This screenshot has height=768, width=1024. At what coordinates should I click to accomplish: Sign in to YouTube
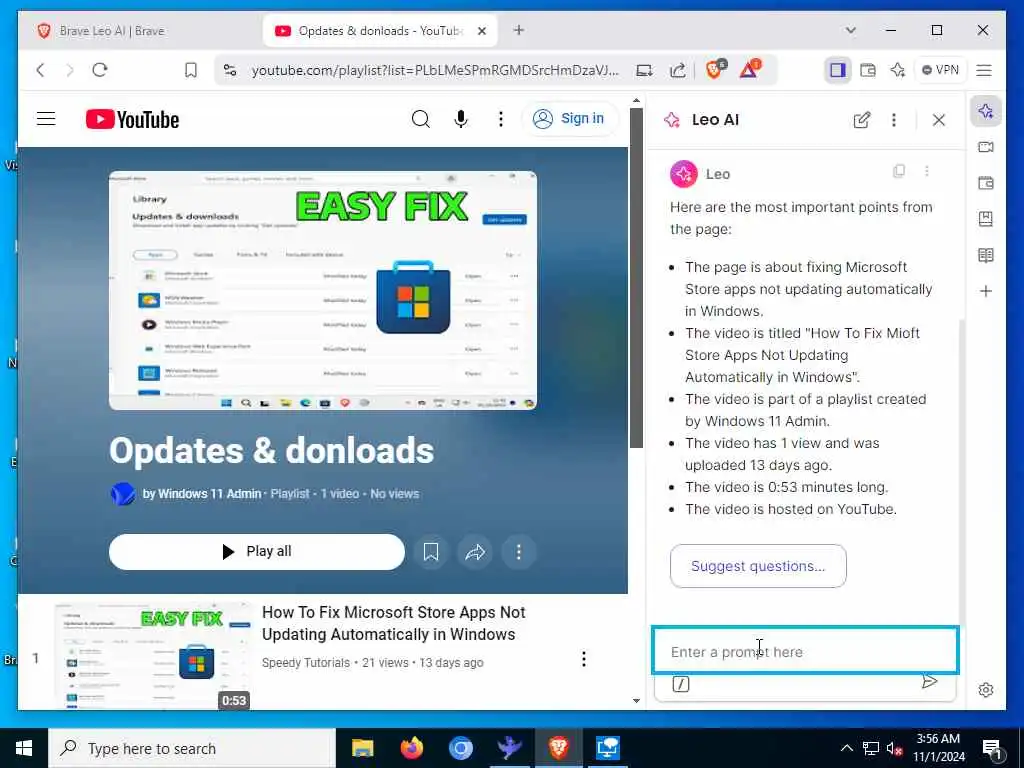(x=569, y=119)
